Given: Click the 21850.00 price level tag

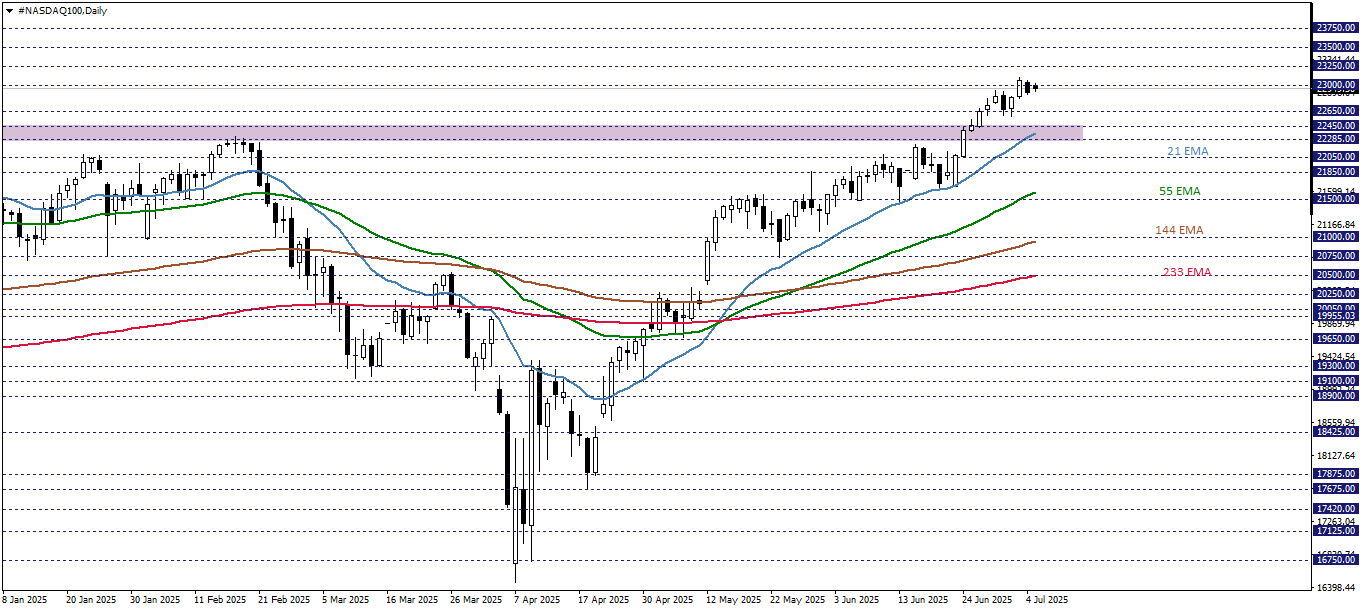Looking at the screenshot, I should 1336,171.
